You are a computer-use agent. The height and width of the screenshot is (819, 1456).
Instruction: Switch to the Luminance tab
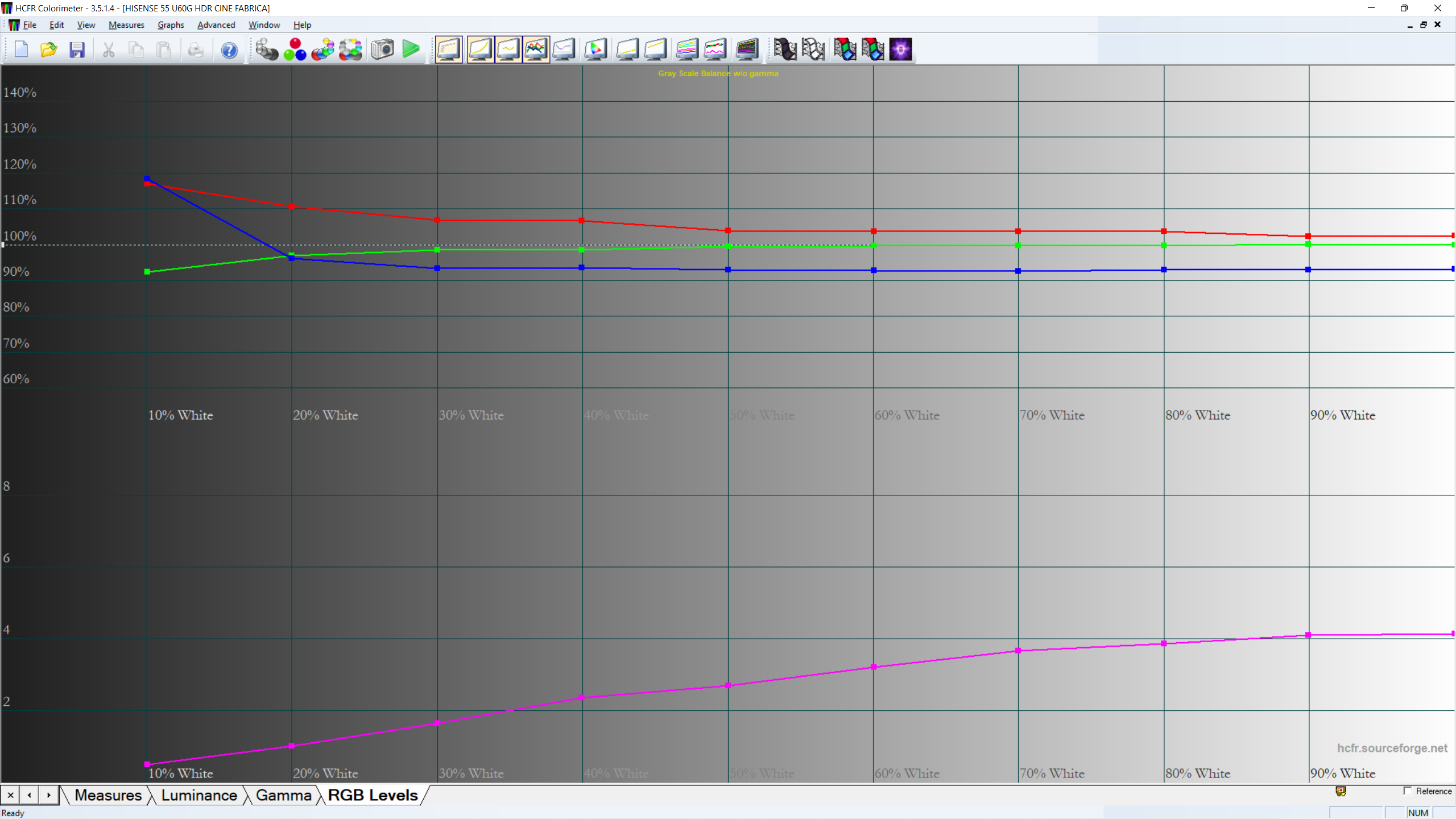pos(199,795)
